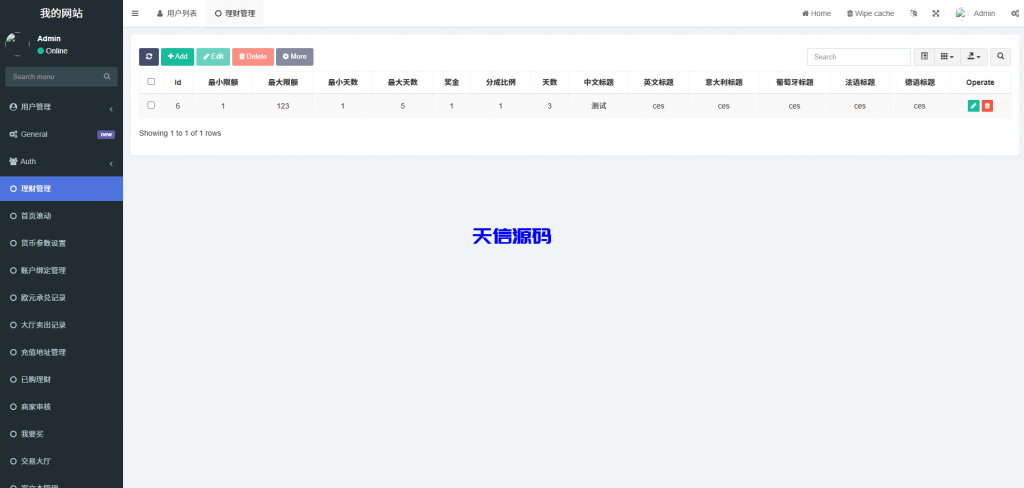Viewport: 1024px width, 488px height.
Task: Click the 最大天数 column header
Action: pos(402,82)
